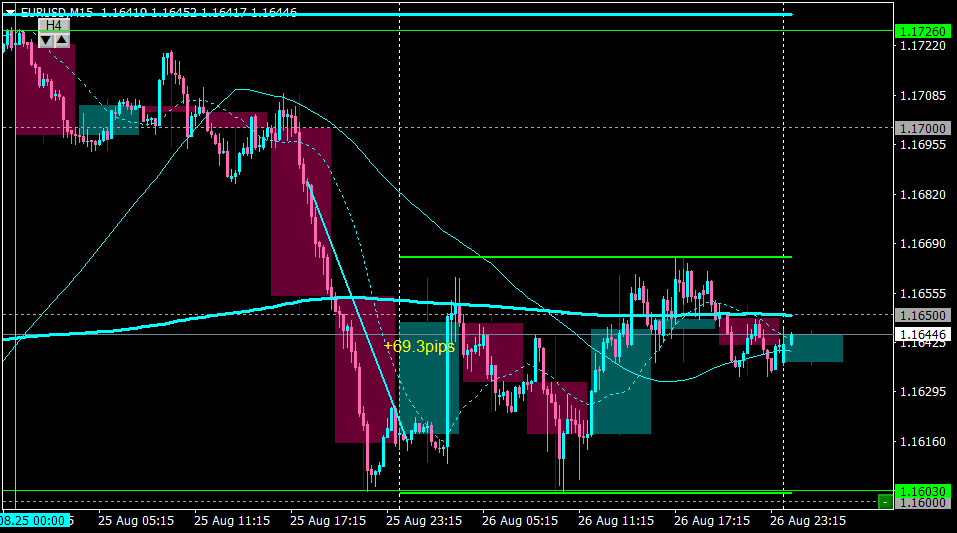Click the green 1.16030 price label
Viewport: 957px width, 533px height.
[x=923, y=491]
